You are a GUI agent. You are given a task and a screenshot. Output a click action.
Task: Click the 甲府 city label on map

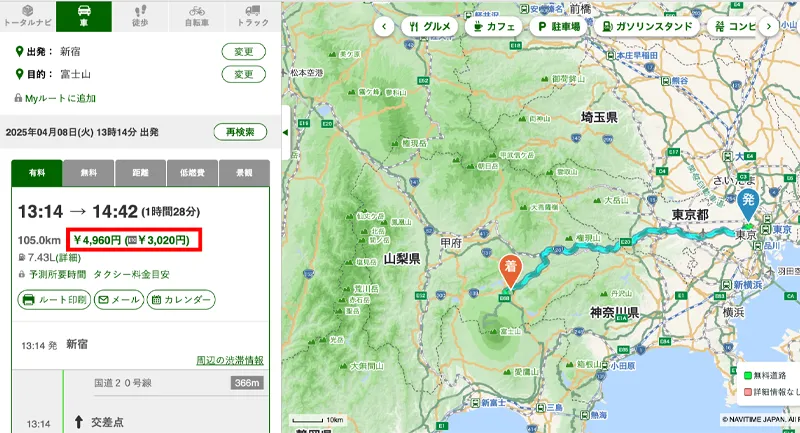[451, 243]
